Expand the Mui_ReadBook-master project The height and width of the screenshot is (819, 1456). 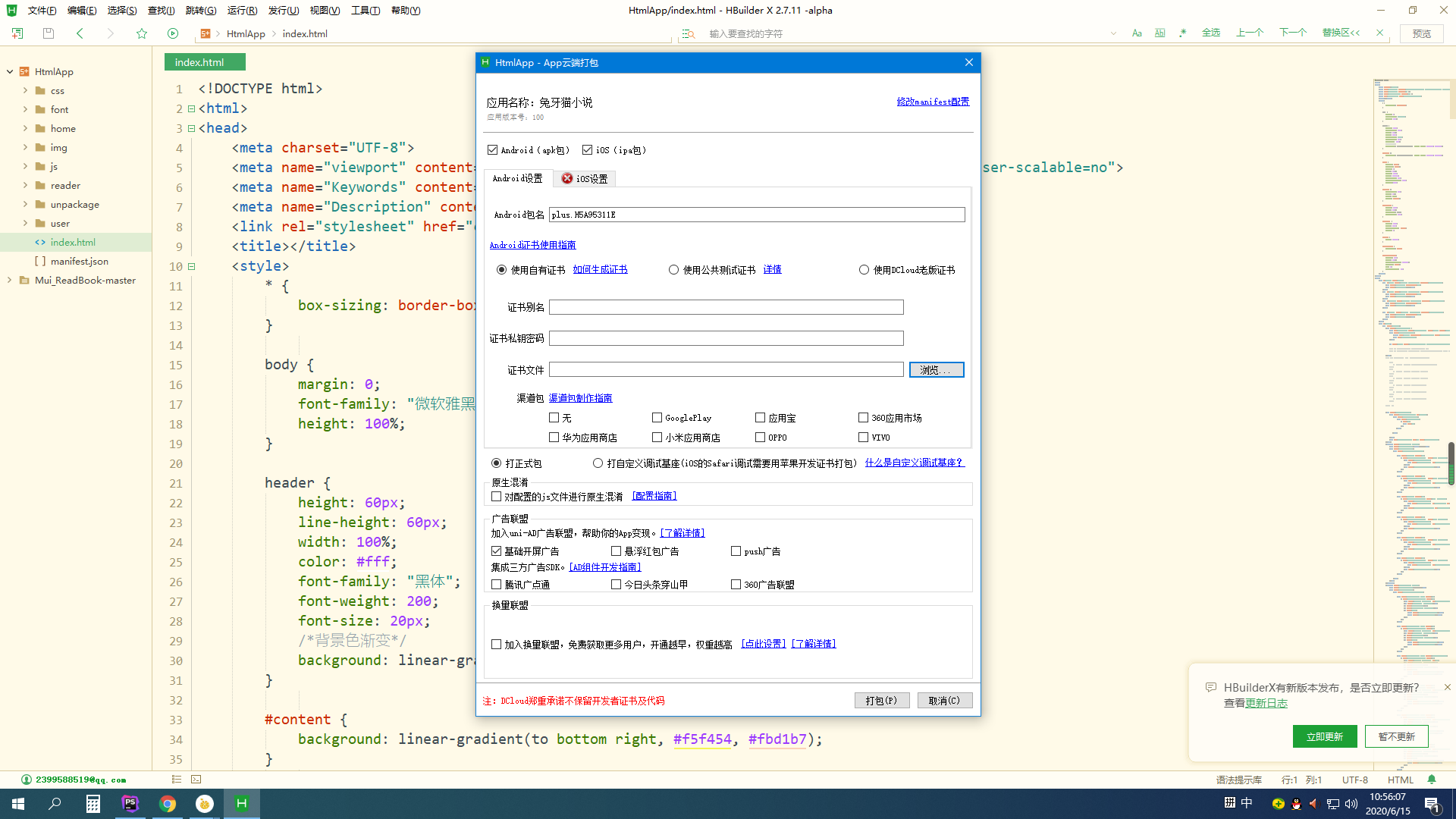tap(10, 280)
